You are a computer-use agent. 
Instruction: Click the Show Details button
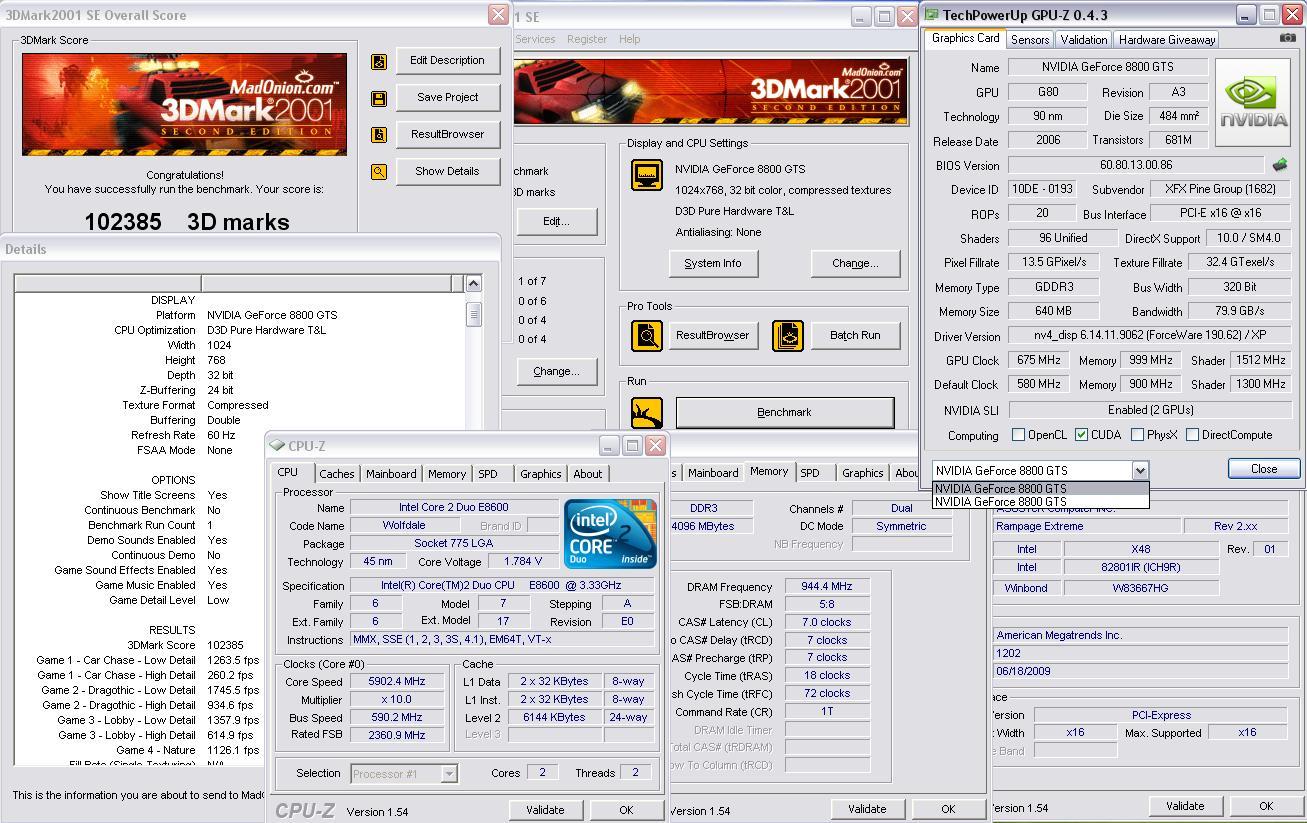point(447,171)
